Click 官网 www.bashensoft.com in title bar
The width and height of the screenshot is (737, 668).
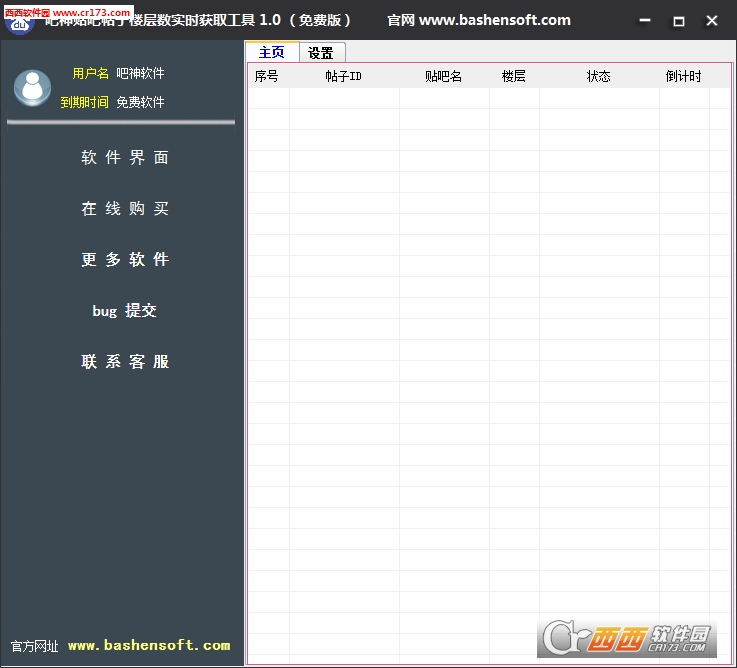(x=479, y=20)
